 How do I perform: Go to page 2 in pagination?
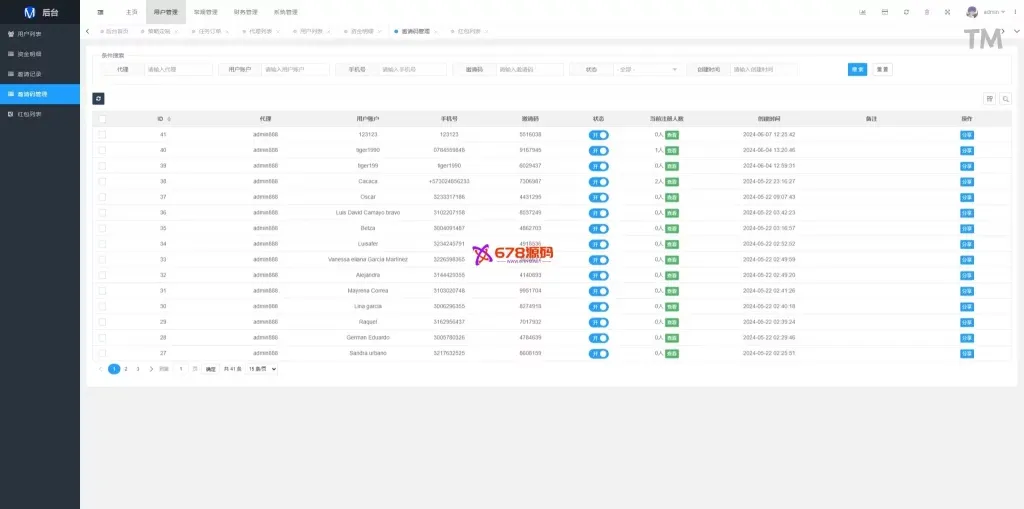[126, 369]
